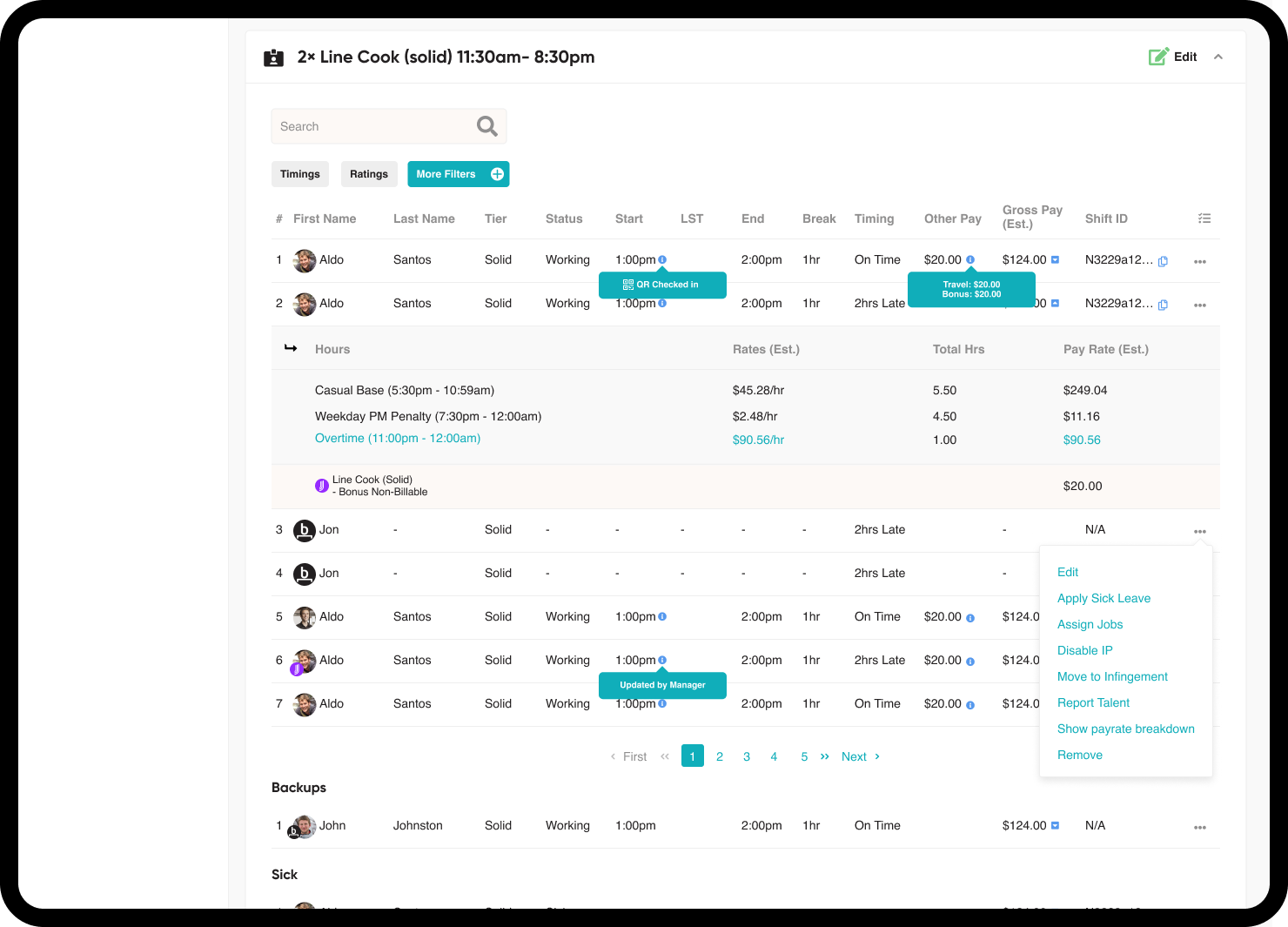Open the three-dot menu for Jon row 3

[1200, 531]
